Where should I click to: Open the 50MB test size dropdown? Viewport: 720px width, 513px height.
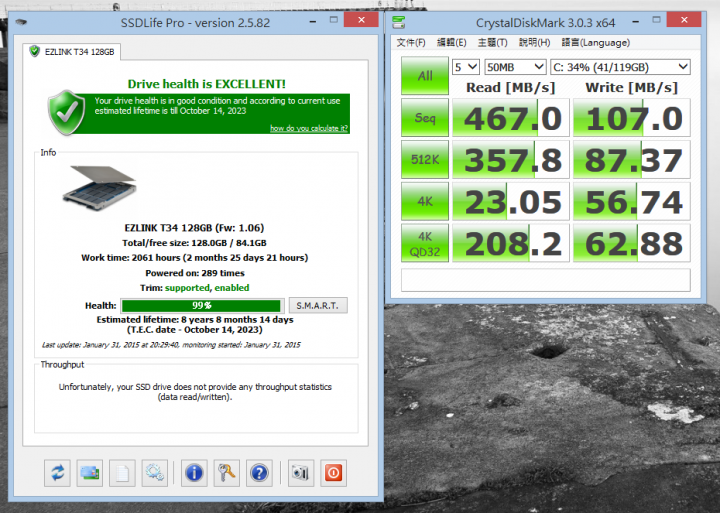(515, 67)
